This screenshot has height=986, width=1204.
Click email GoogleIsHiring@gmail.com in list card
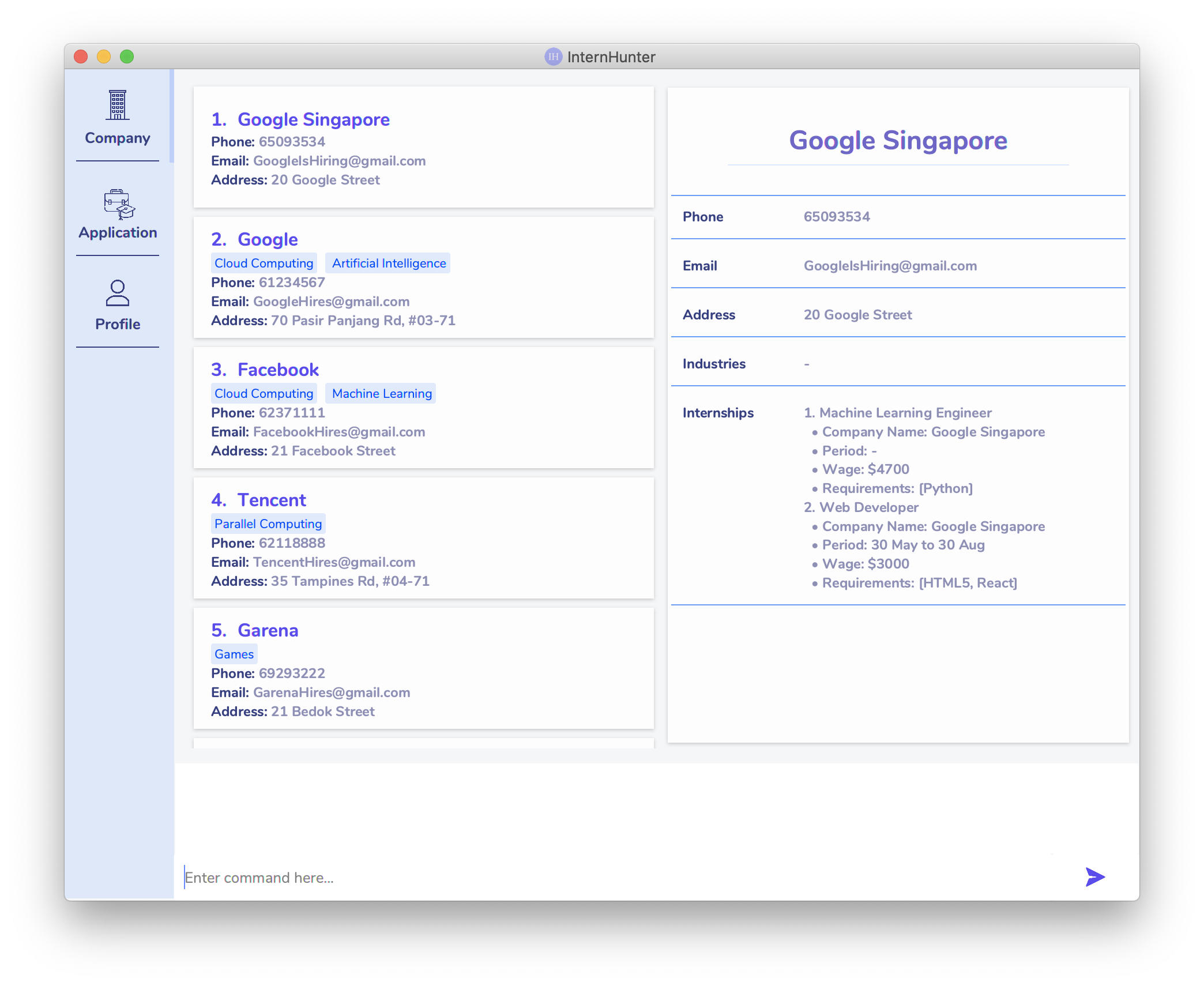click(339, 161)
